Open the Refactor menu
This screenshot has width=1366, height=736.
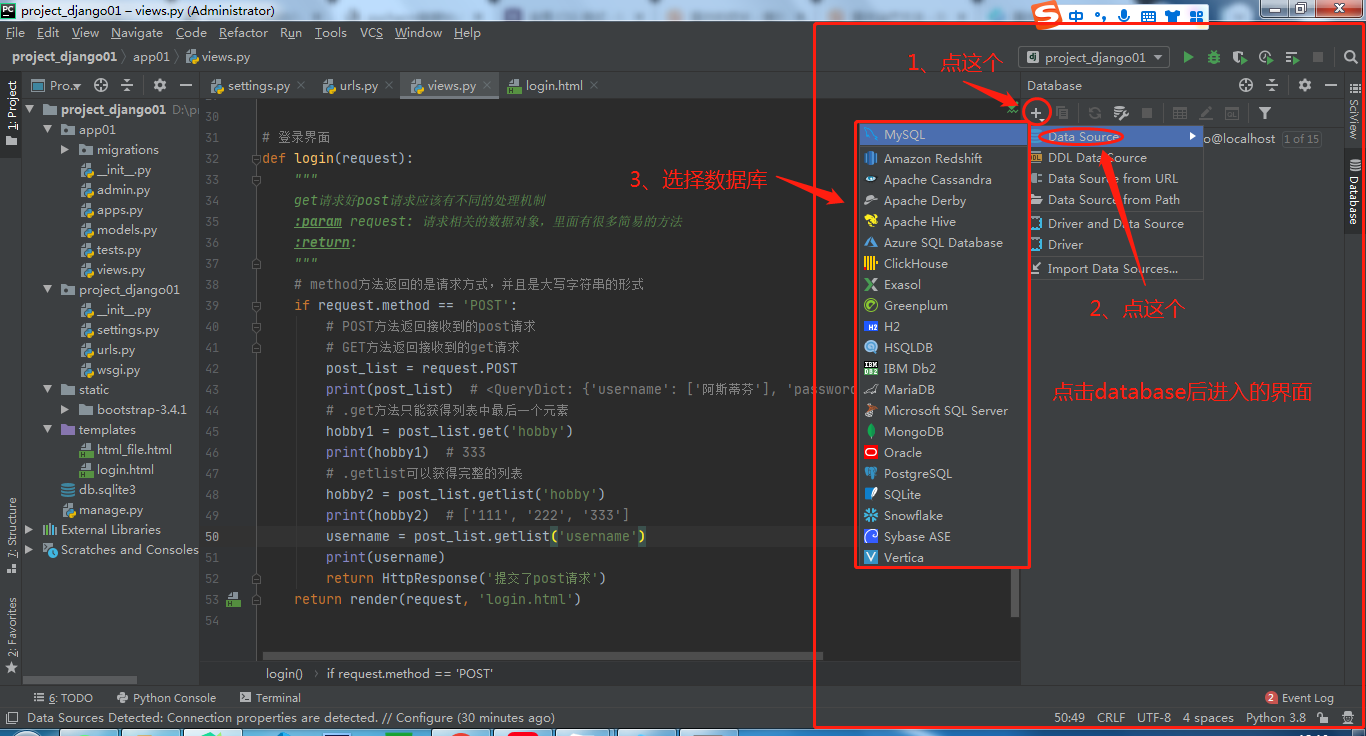243,33
